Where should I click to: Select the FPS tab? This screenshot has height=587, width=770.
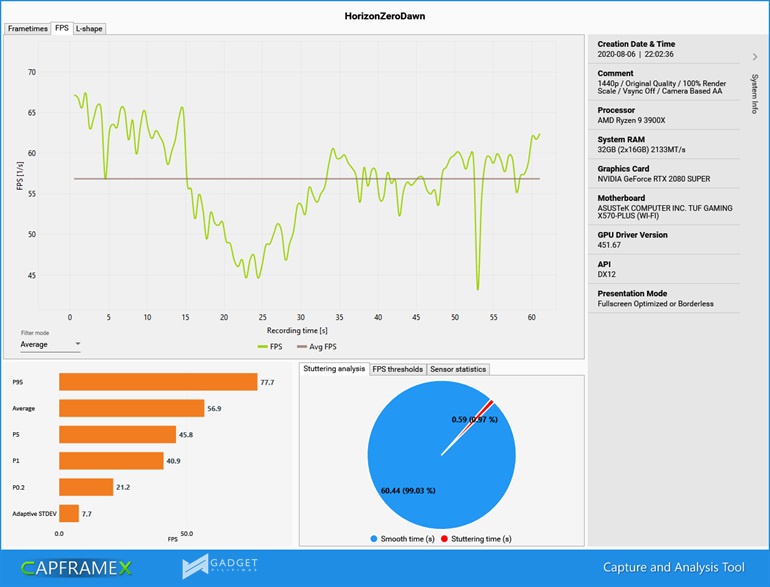(62, 29)
